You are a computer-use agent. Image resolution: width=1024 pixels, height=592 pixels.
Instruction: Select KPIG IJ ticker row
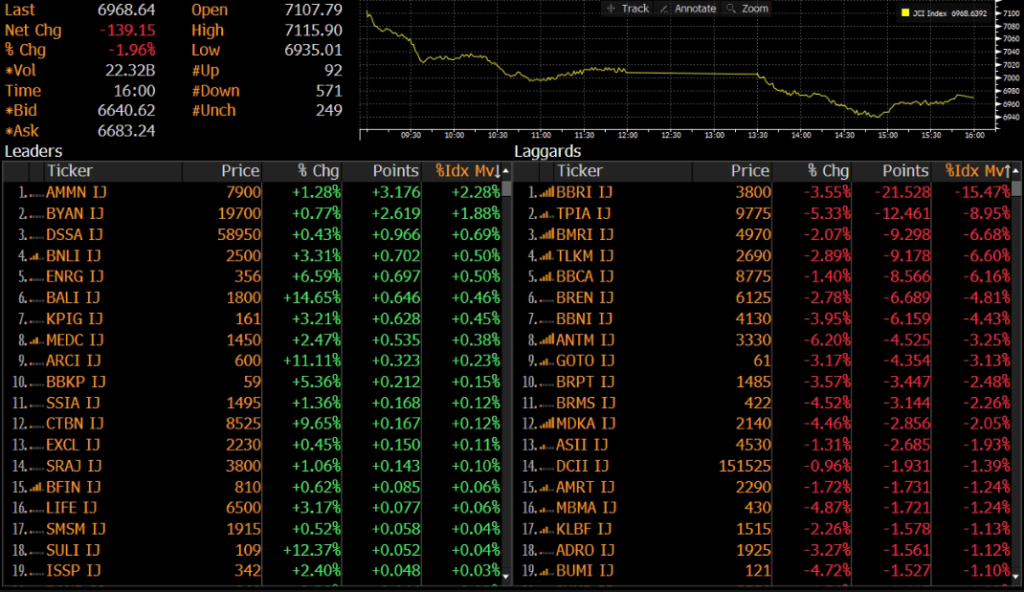coord(74,319)
